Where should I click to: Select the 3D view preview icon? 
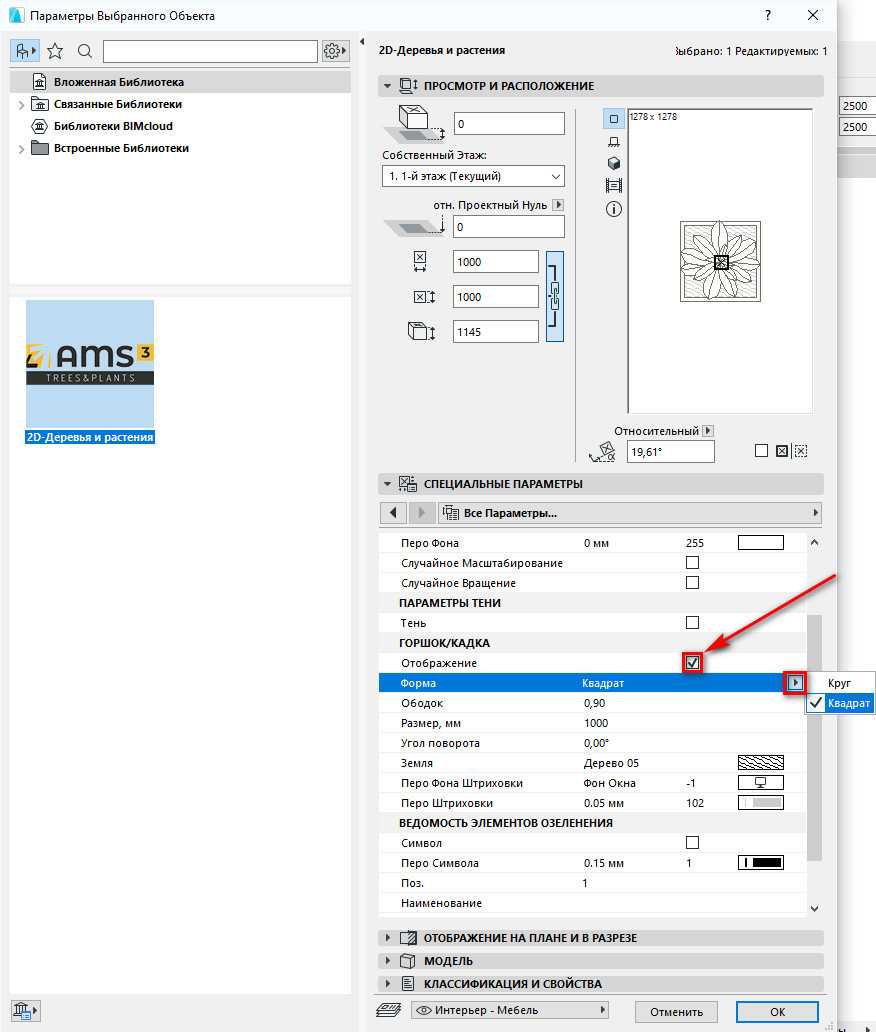(614, 163)
